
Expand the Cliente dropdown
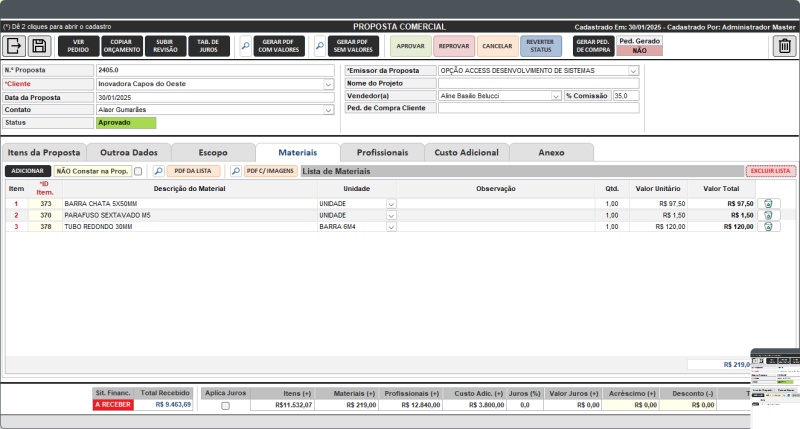click(329, 84)
